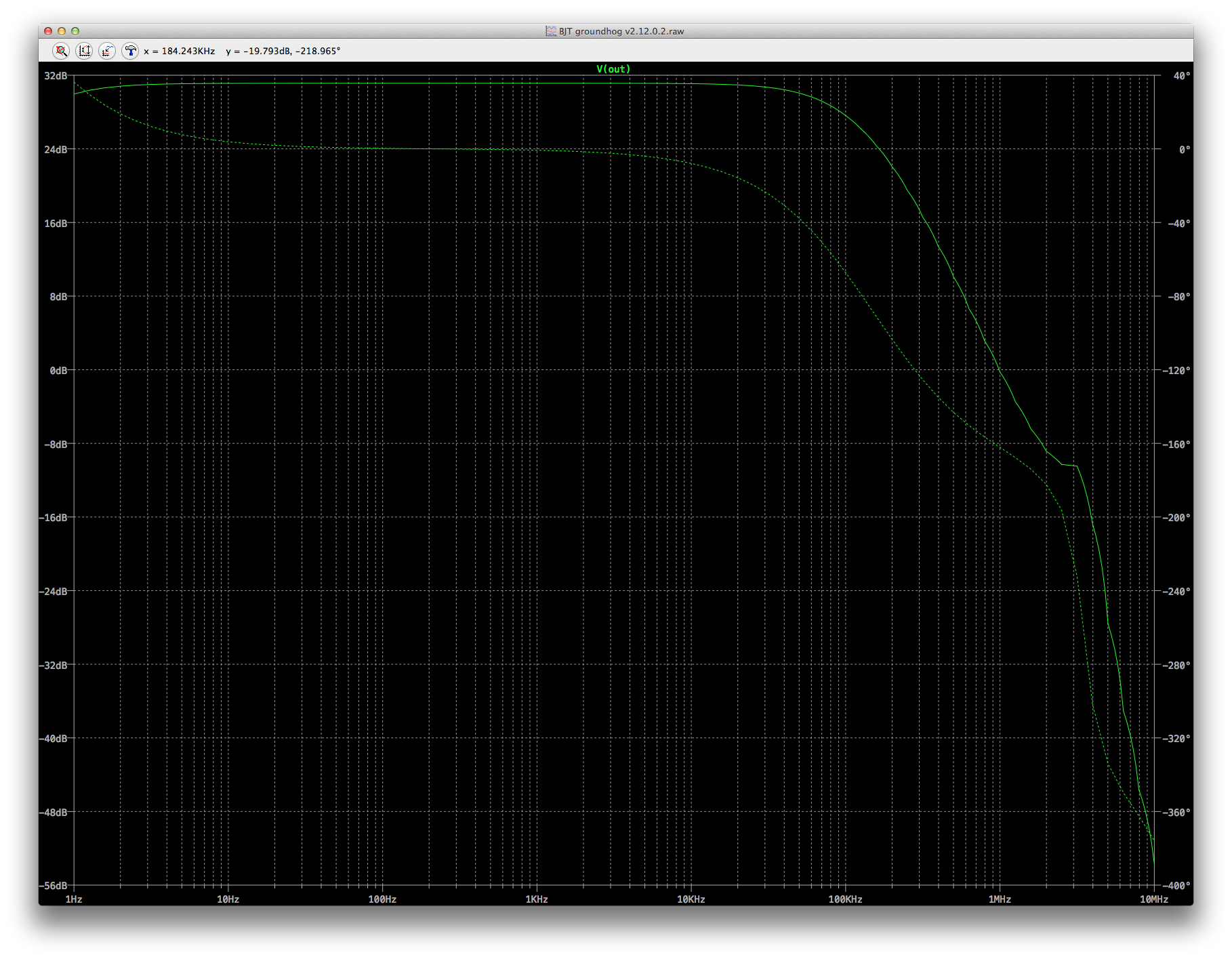Click the -24dB axis label

pyautogui.click(x=54, y=592)
